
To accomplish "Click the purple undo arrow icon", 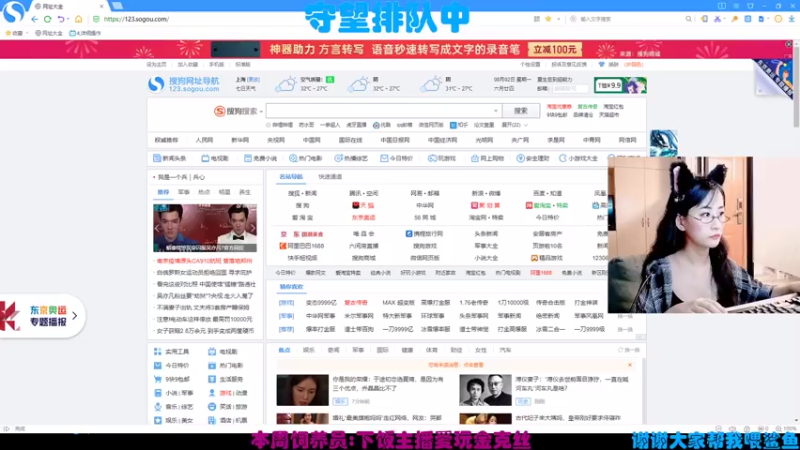I will point(61,19).
